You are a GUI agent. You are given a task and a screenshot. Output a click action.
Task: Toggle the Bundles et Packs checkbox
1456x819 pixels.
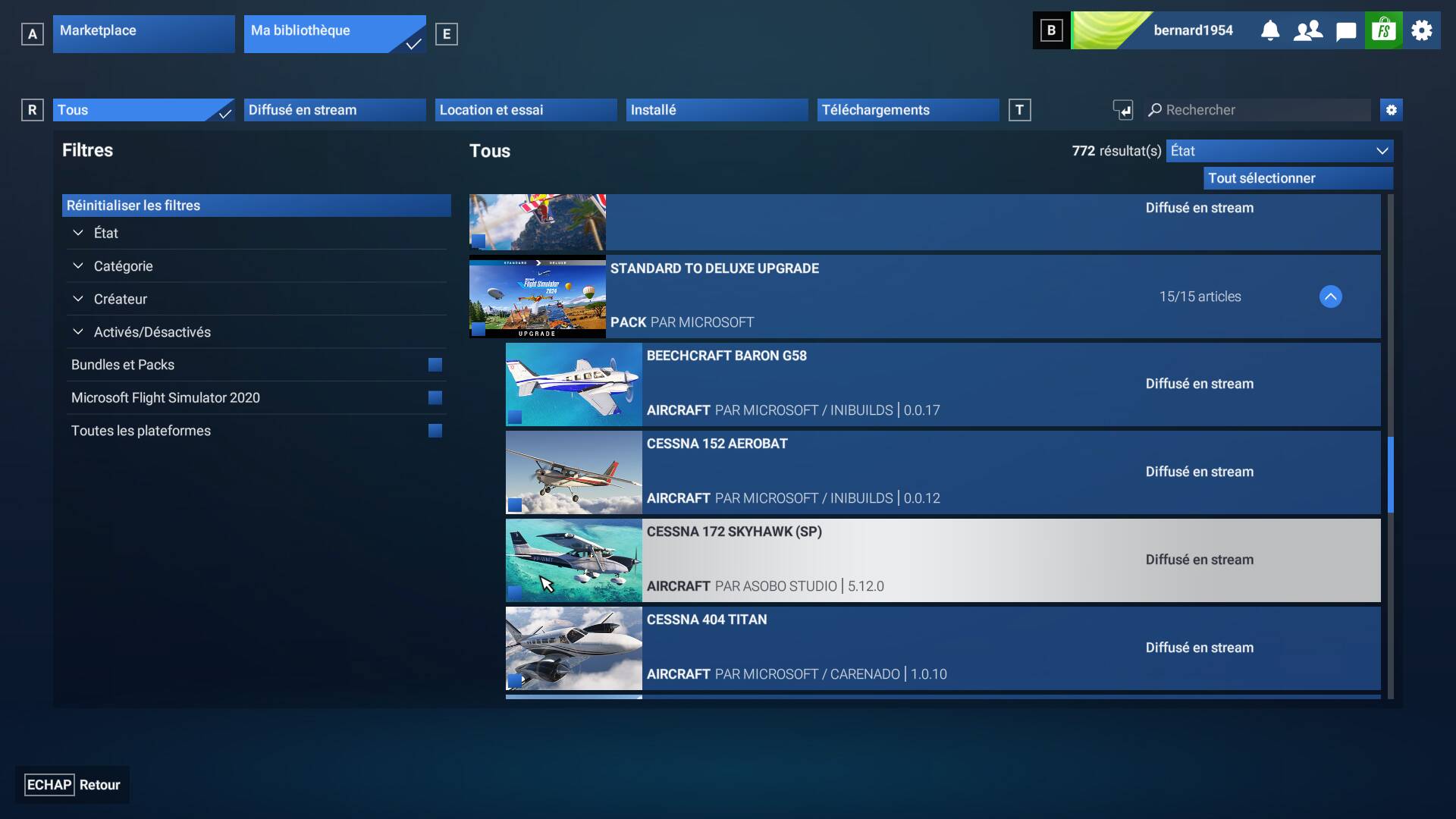point(435,365)
